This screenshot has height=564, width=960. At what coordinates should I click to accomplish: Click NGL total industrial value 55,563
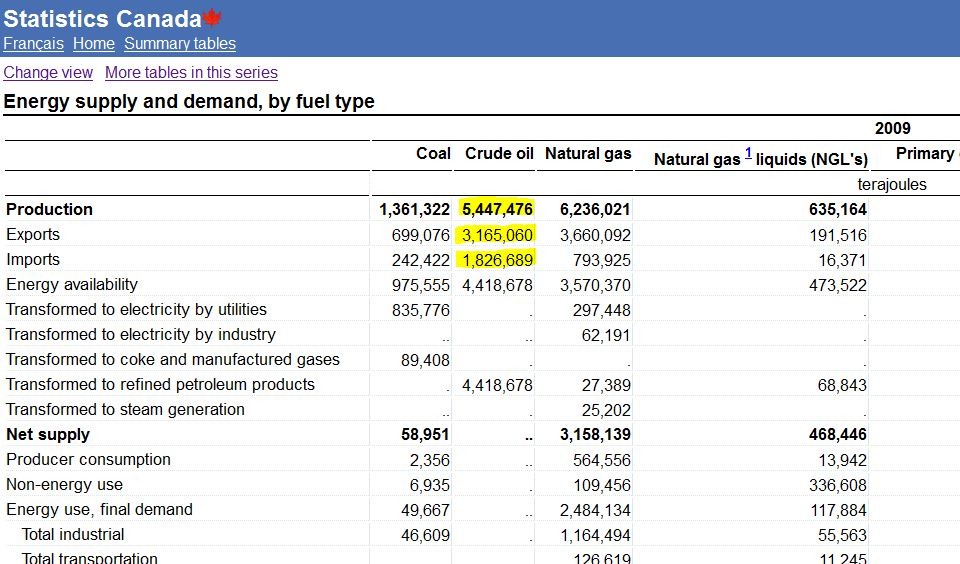pyautogui.click(x=842, y=535)
